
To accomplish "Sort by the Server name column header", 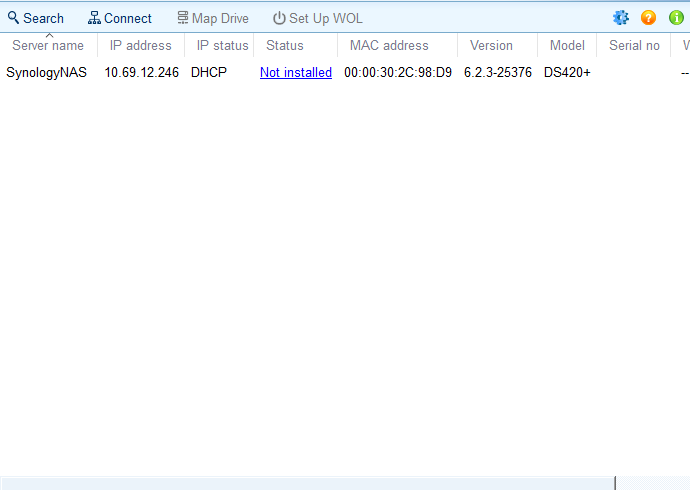I will [48, 45].
